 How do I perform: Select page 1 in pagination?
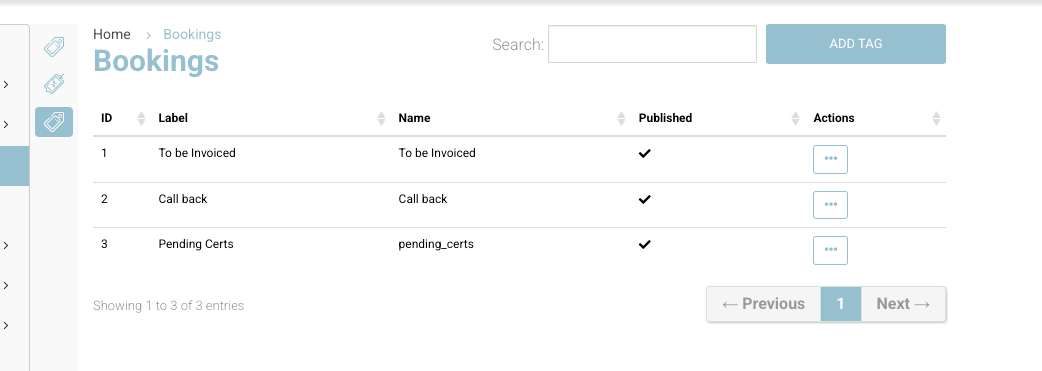point(841,304)
